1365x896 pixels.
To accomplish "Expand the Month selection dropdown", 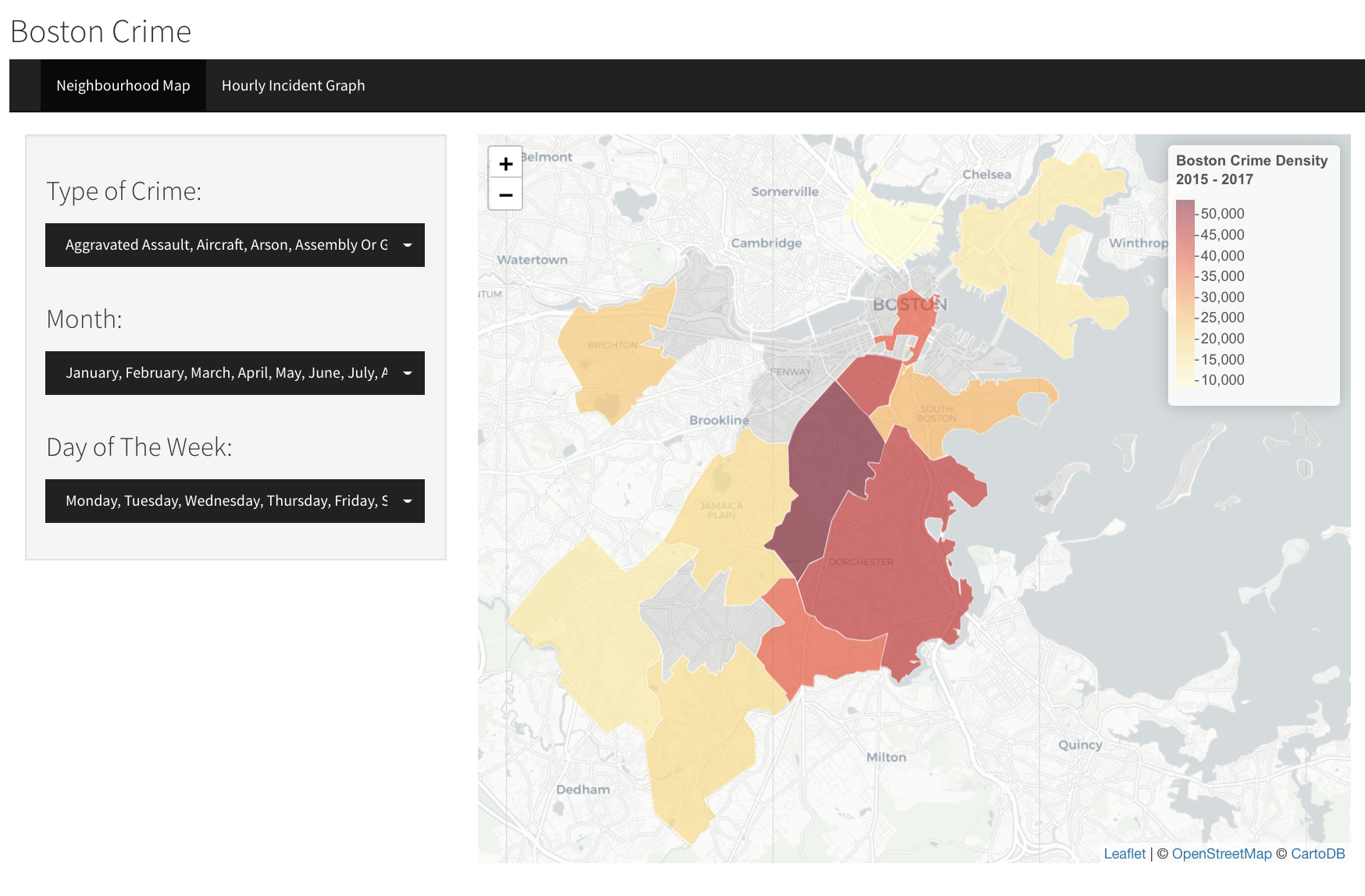I will pos(235,373).
